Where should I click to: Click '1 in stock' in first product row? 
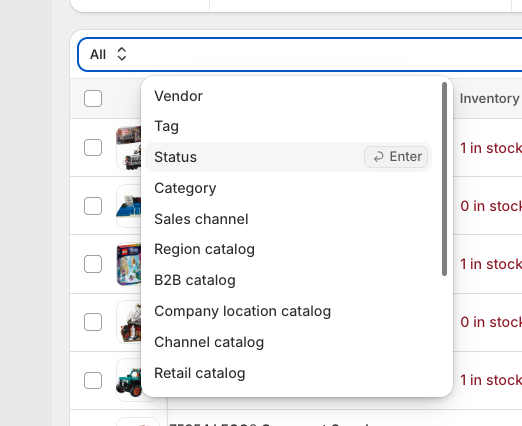[491, 148]
